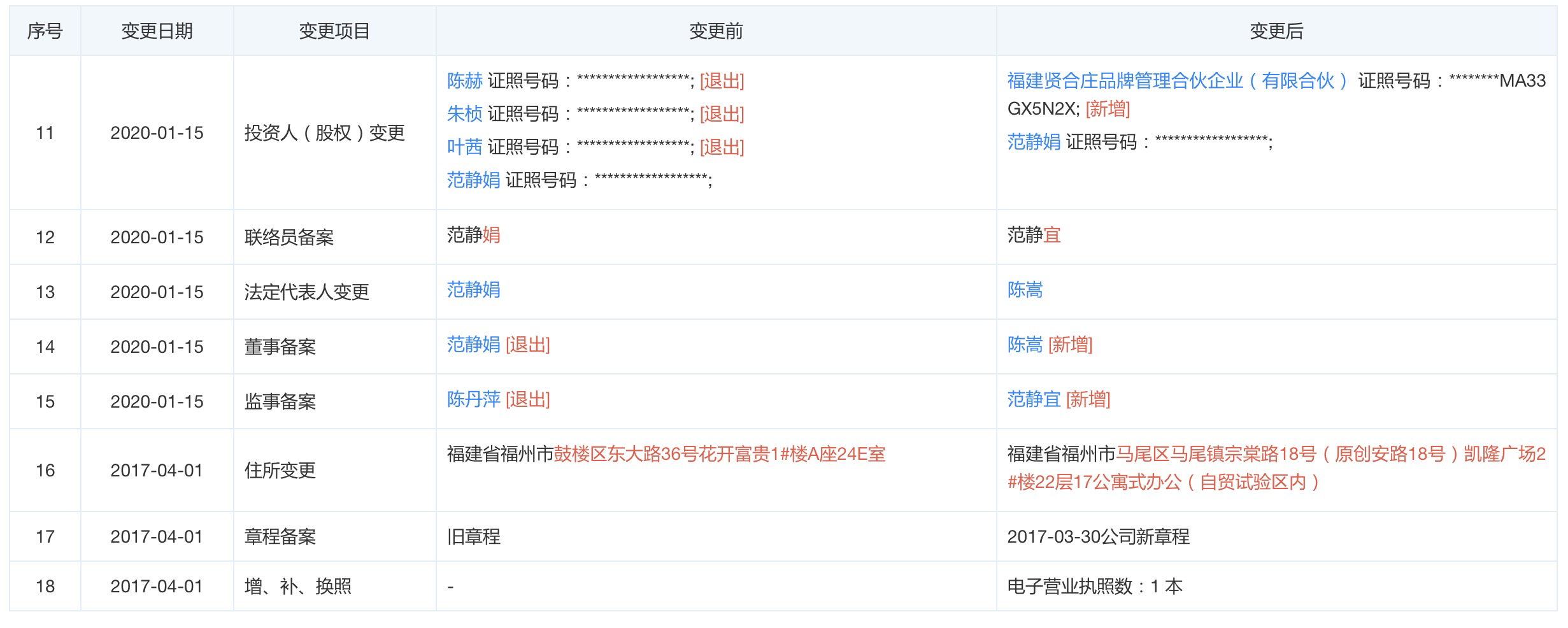Click 范静娟 link in 董事备案 row
1568x628 pixels.
(473, 345)
